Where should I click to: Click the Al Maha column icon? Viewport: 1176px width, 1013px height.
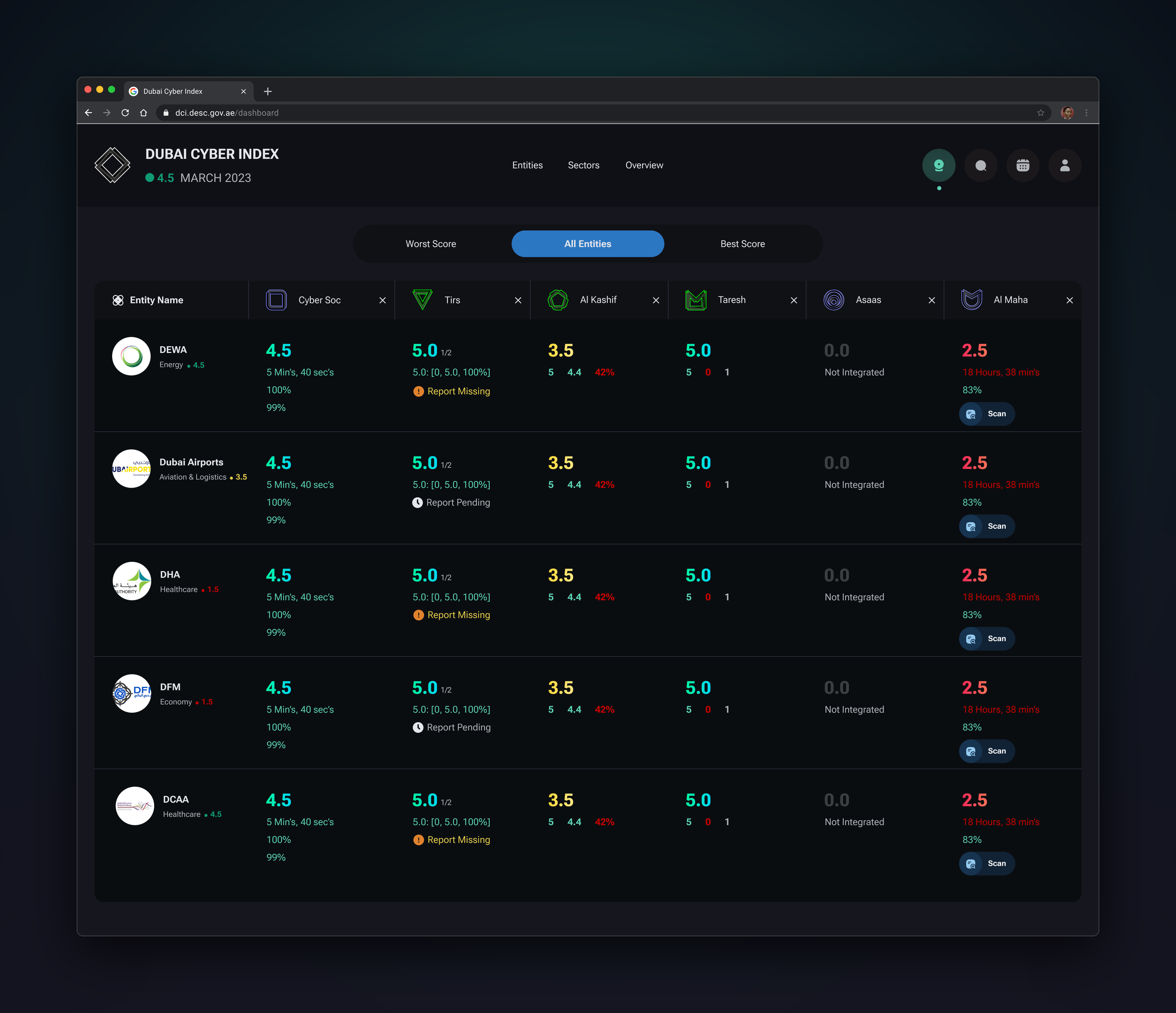point(972,299)
